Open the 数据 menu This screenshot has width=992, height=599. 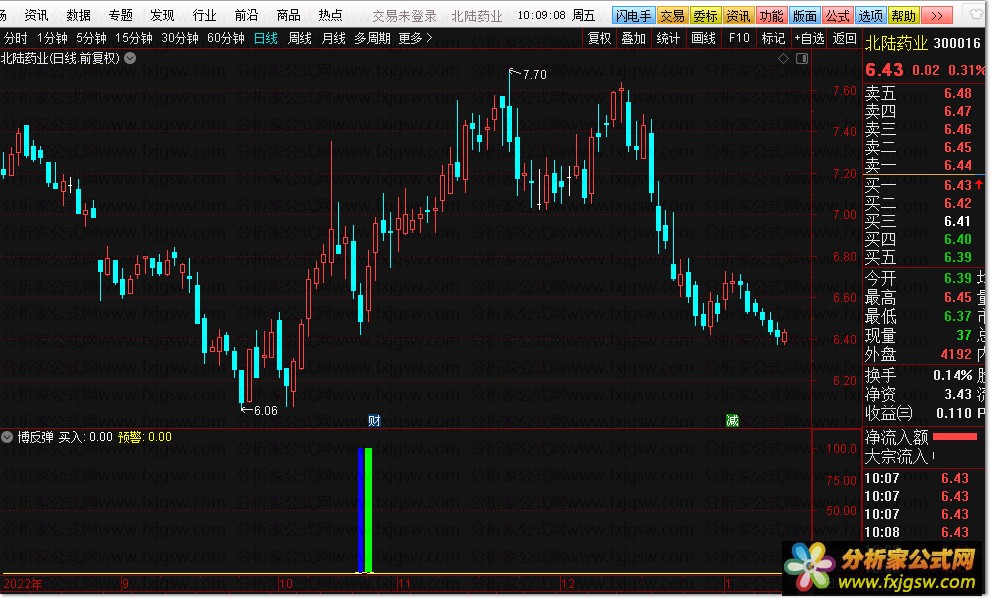pos(78,15)
